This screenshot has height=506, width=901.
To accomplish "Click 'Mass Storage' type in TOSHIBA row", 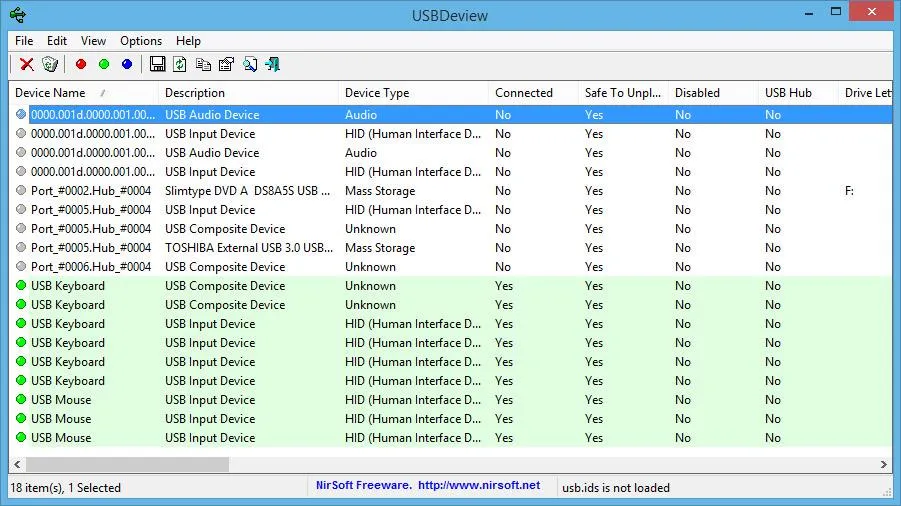I will [x=380, y=248].
